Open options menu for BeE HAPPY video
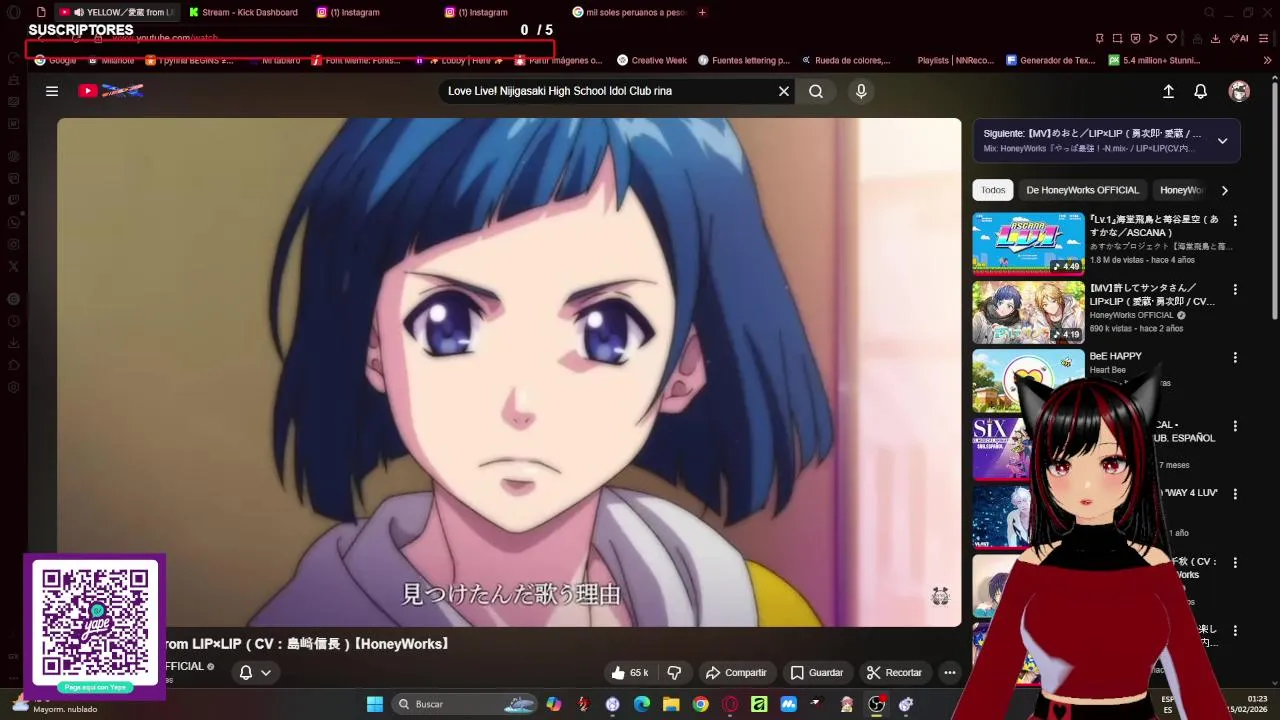Viewport: 1280px width, 720px height. coord(1235,357)
